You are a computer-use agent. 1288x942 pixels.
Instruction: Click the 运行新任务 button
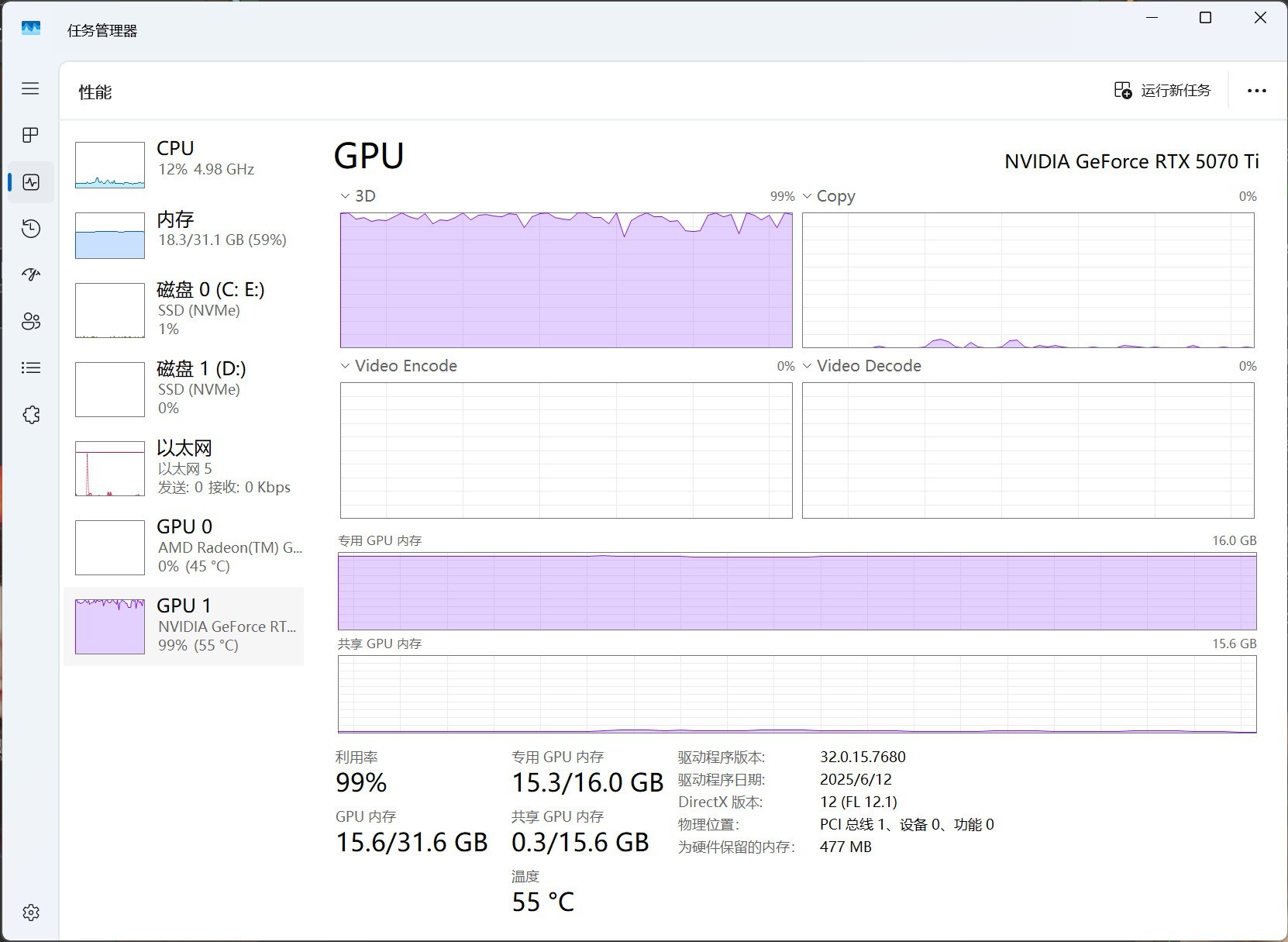(x=1162, y=91)
